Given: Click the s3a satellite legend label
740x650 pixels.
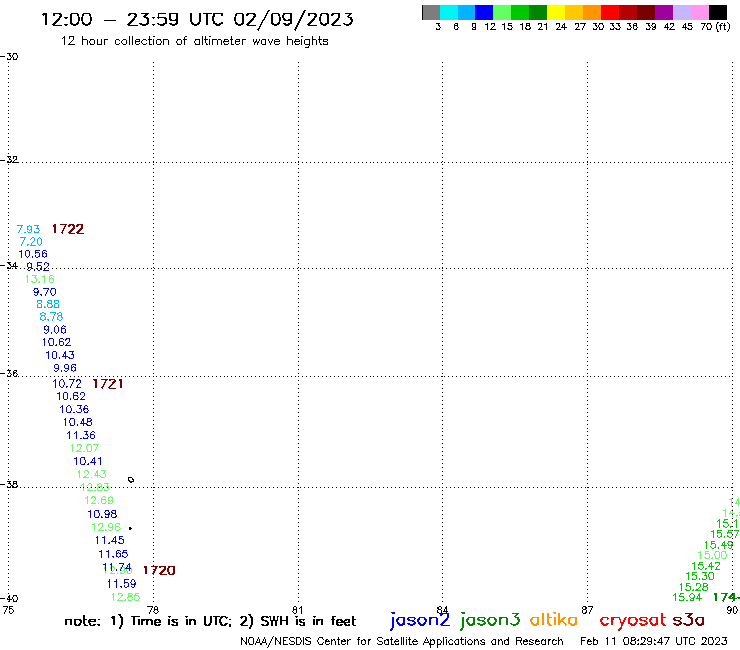Looking at the screenshot, I should 688,620.
